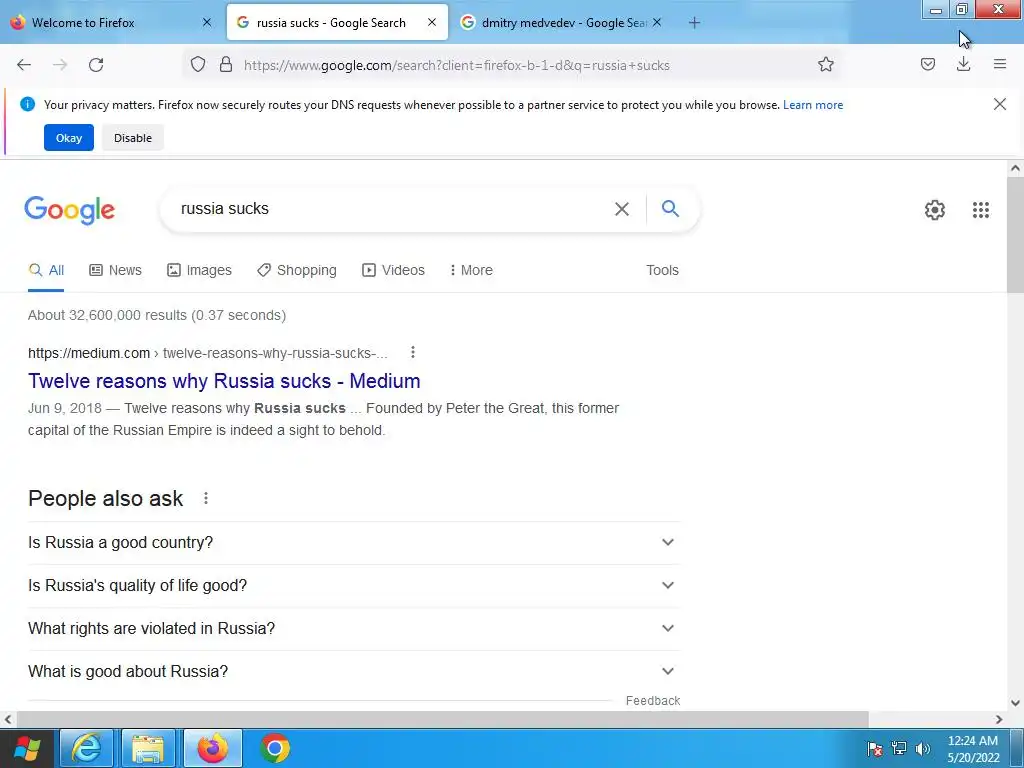Viewport: 1024px width, 768px height.
Task: Open clock and date in system tray
Action: coord(973,749)
